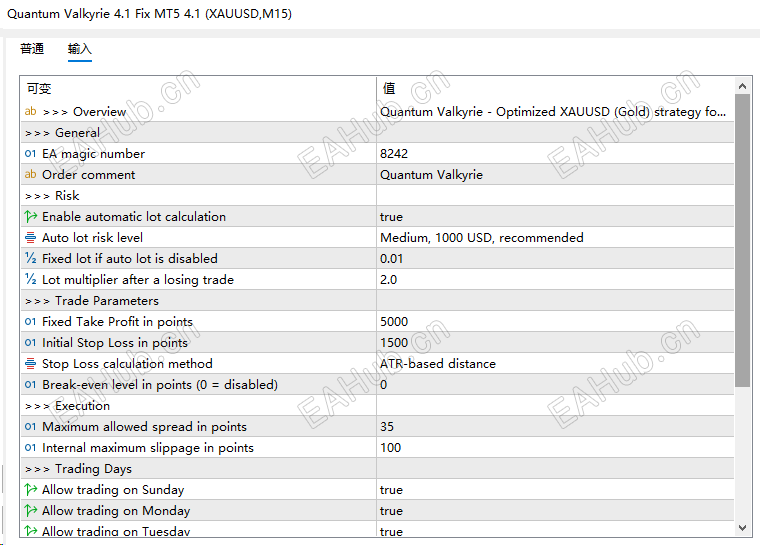Click the 01 icon beside Fixed Take Profit
760x545 pixels.
(x=31, y=321)
